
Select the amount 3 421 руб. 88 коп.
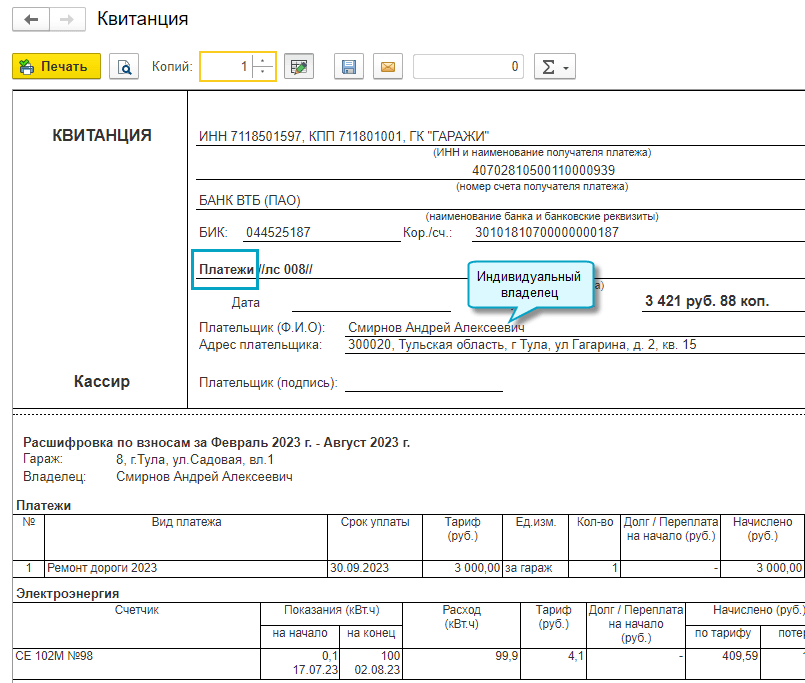tap(707, 301)
